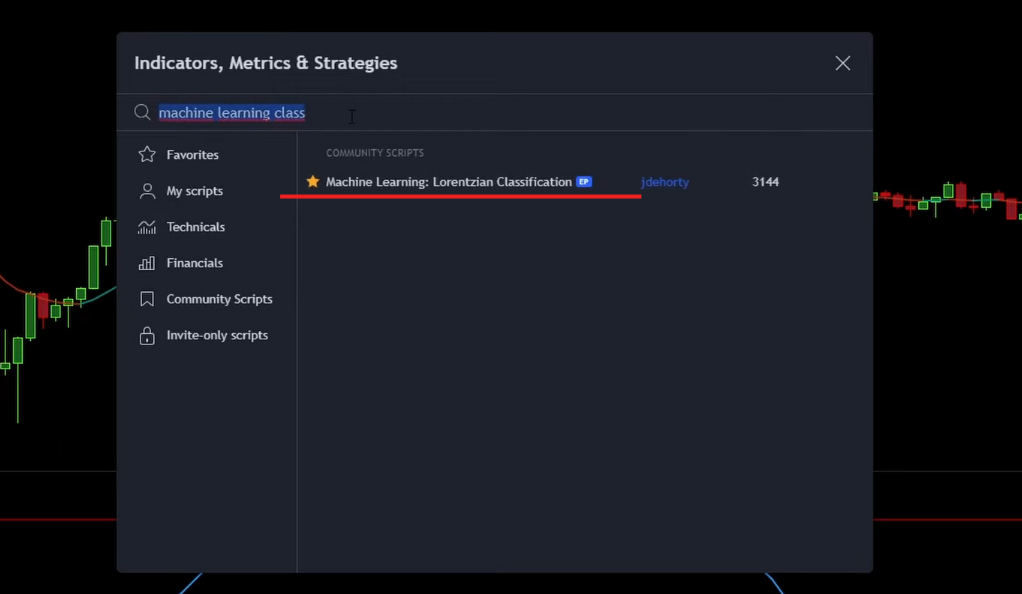The height and width of the screenshot is (594, 1022).
Task: Click the Invite-only scripts lock icon
Action: [147, 335]
